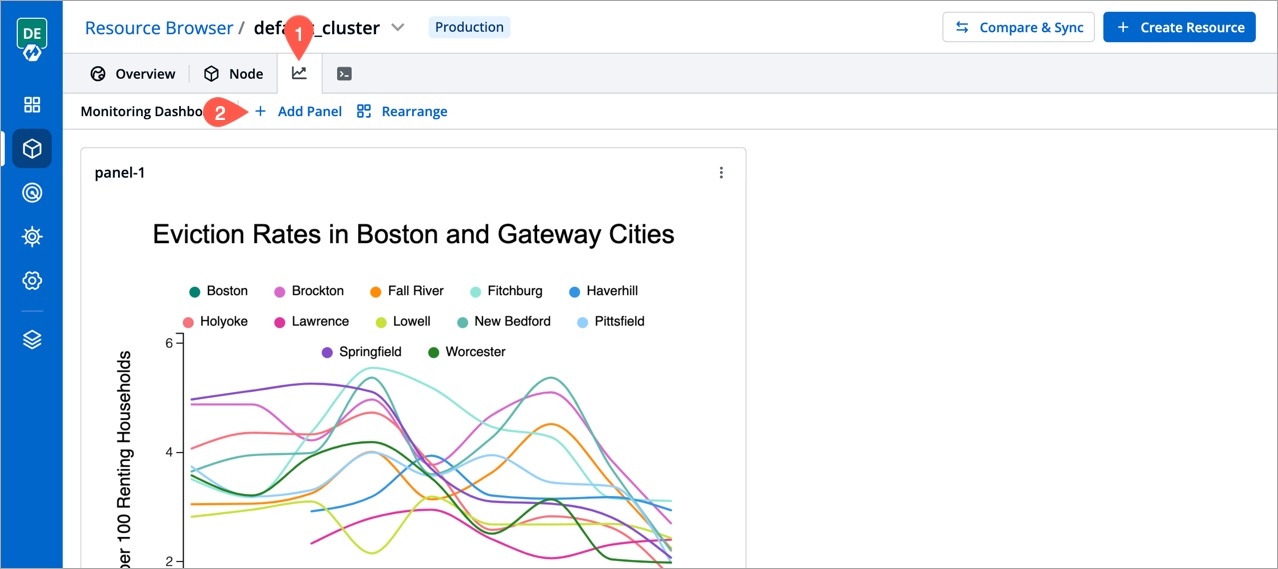1278x569 pixels.
Task: Select the Resource Browser cube sidebar icon
Action: click(32, 149)
